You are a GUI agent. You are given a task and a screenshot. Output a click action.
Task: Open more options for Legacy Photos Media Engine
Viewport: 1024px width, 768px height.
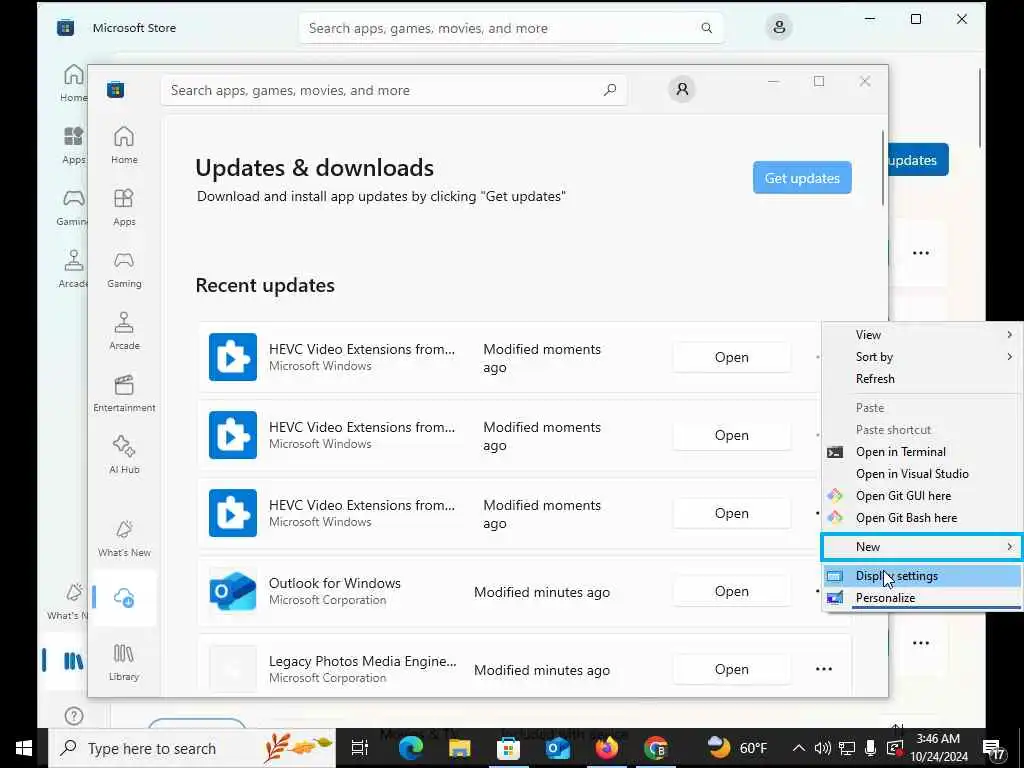click(824, 669)
